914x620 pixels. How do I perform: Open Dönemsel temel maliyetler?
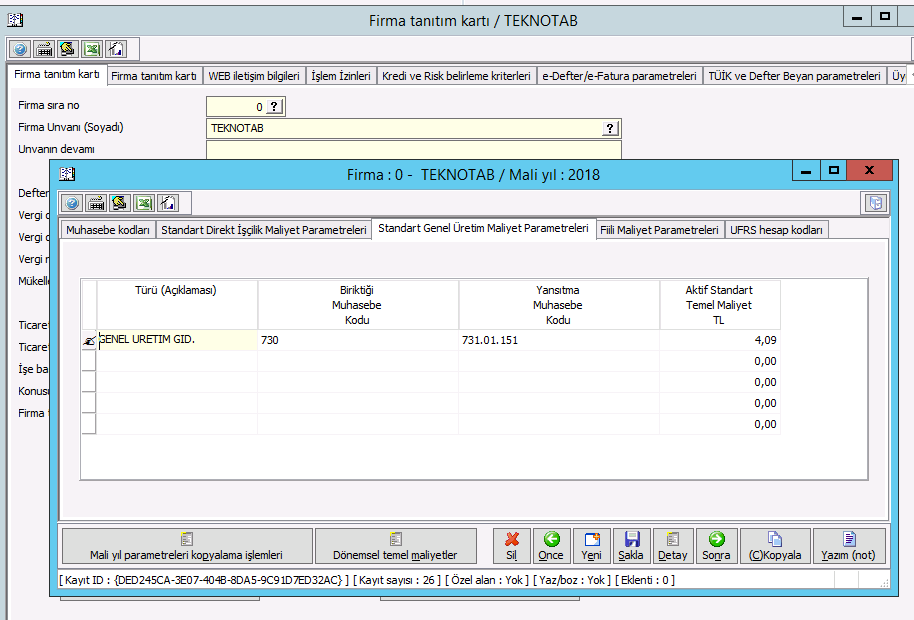coord(395,546)
